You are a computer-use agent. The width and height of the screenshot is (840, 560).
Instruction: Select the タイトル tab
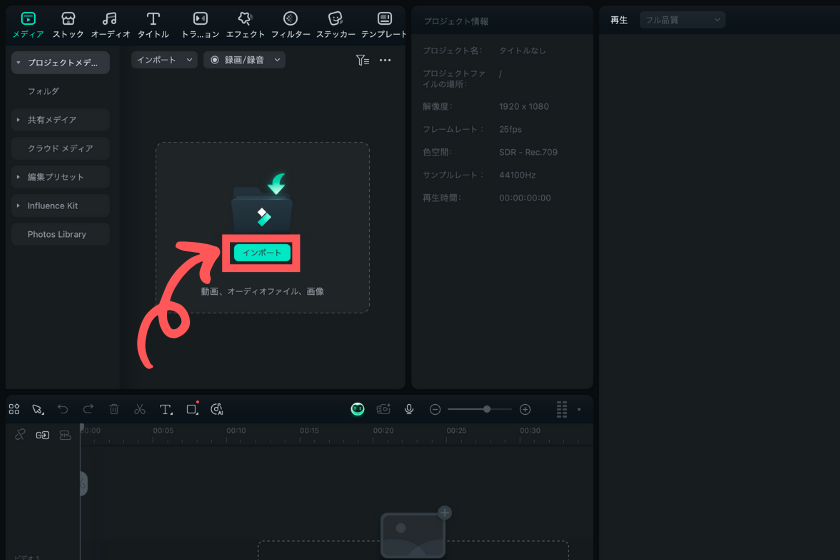153,25
